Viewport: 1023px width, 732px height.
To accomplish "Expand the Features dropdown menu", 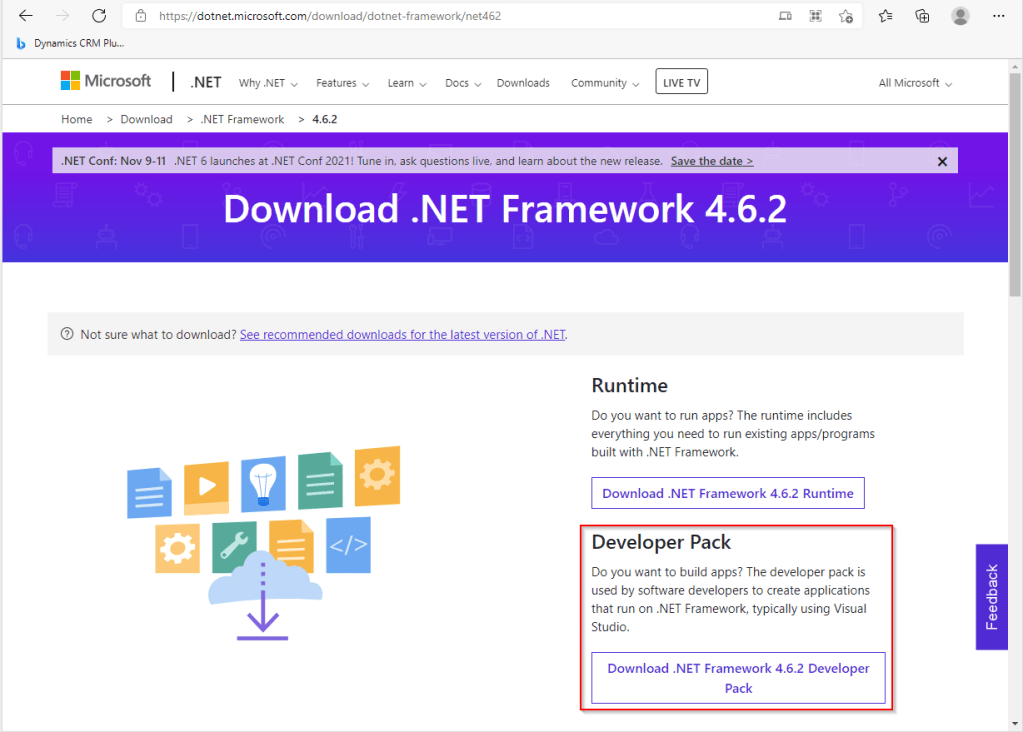I will pyautogui.click(x=342, y=83).
